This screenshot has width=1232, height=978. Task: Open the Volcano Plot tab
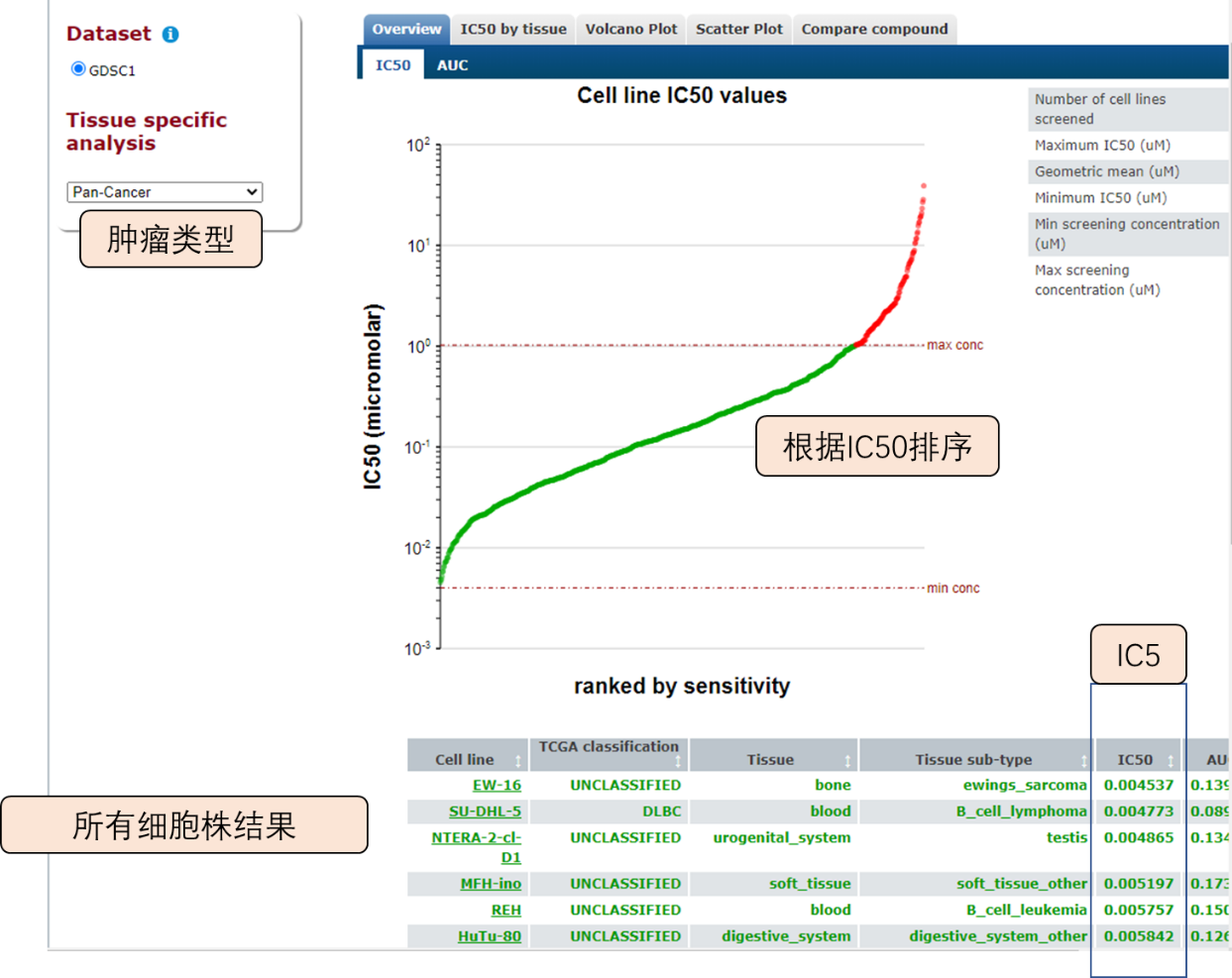coord(631,29)
